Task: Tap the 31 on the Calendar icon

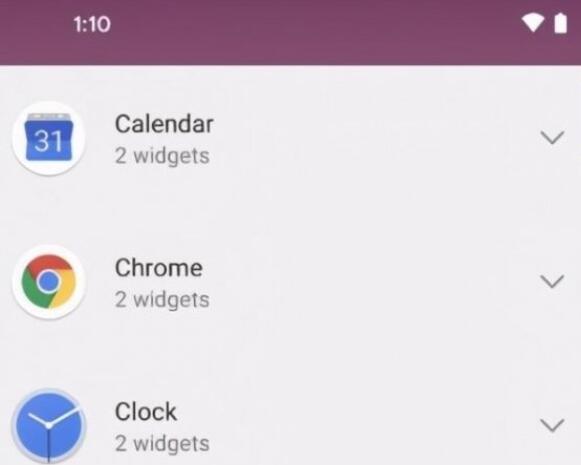Action: (48, 141)
